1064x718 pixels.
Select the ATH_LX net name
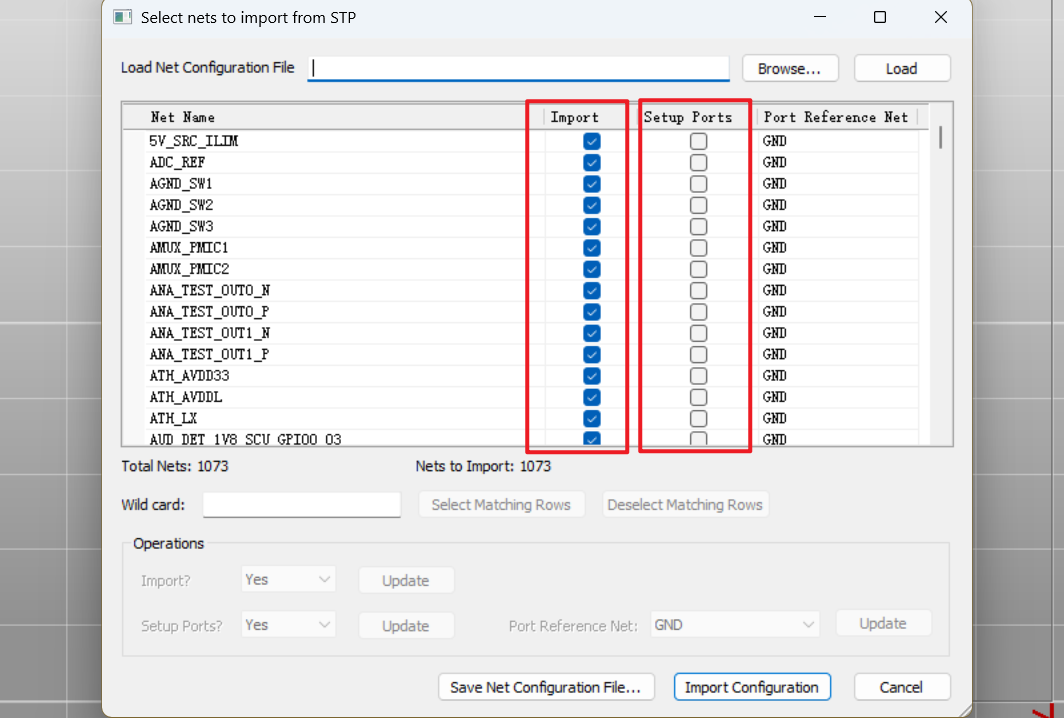(x=173, y=419)
